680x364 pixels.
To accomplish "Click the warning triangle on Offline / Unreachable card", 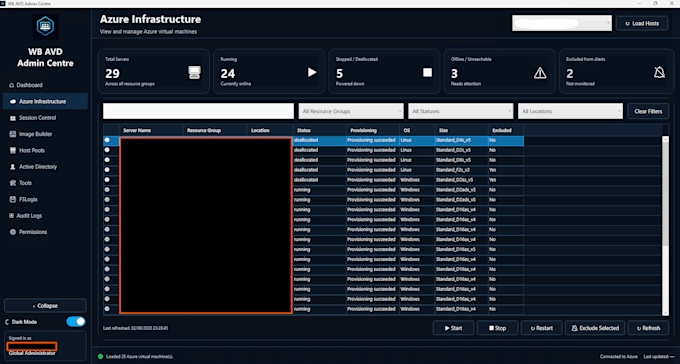I will click(540, 73).
